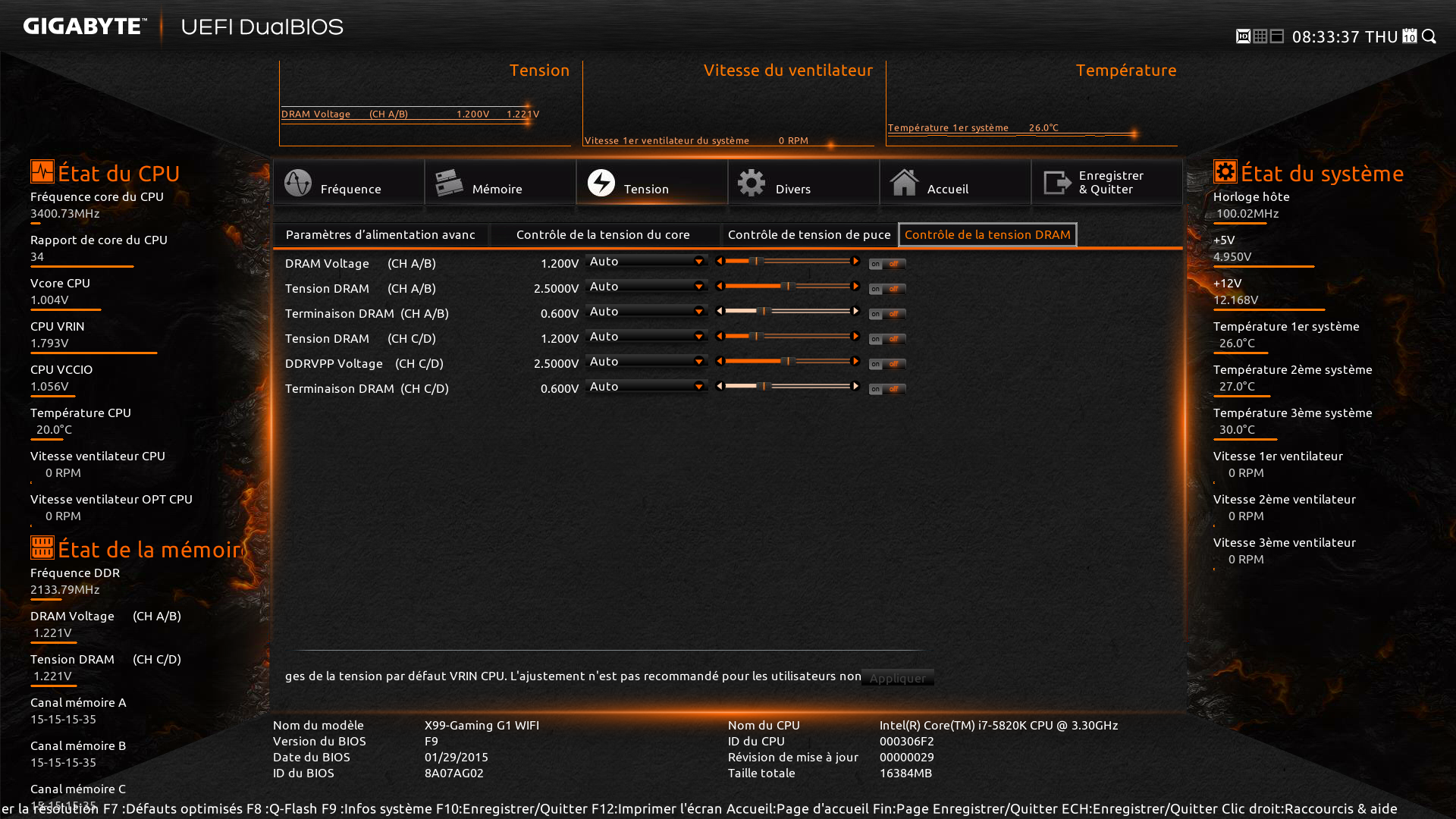The image size is (1456, 819).
Task: Increase DDRVPP Voltage (CH C/D) with right arrow
Action: pos(856,361)
